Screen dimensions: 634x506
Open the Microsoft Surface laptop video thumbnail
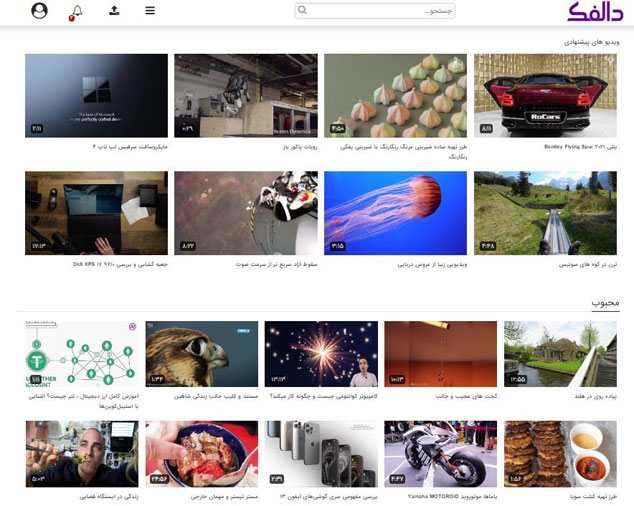coord(96,96)
